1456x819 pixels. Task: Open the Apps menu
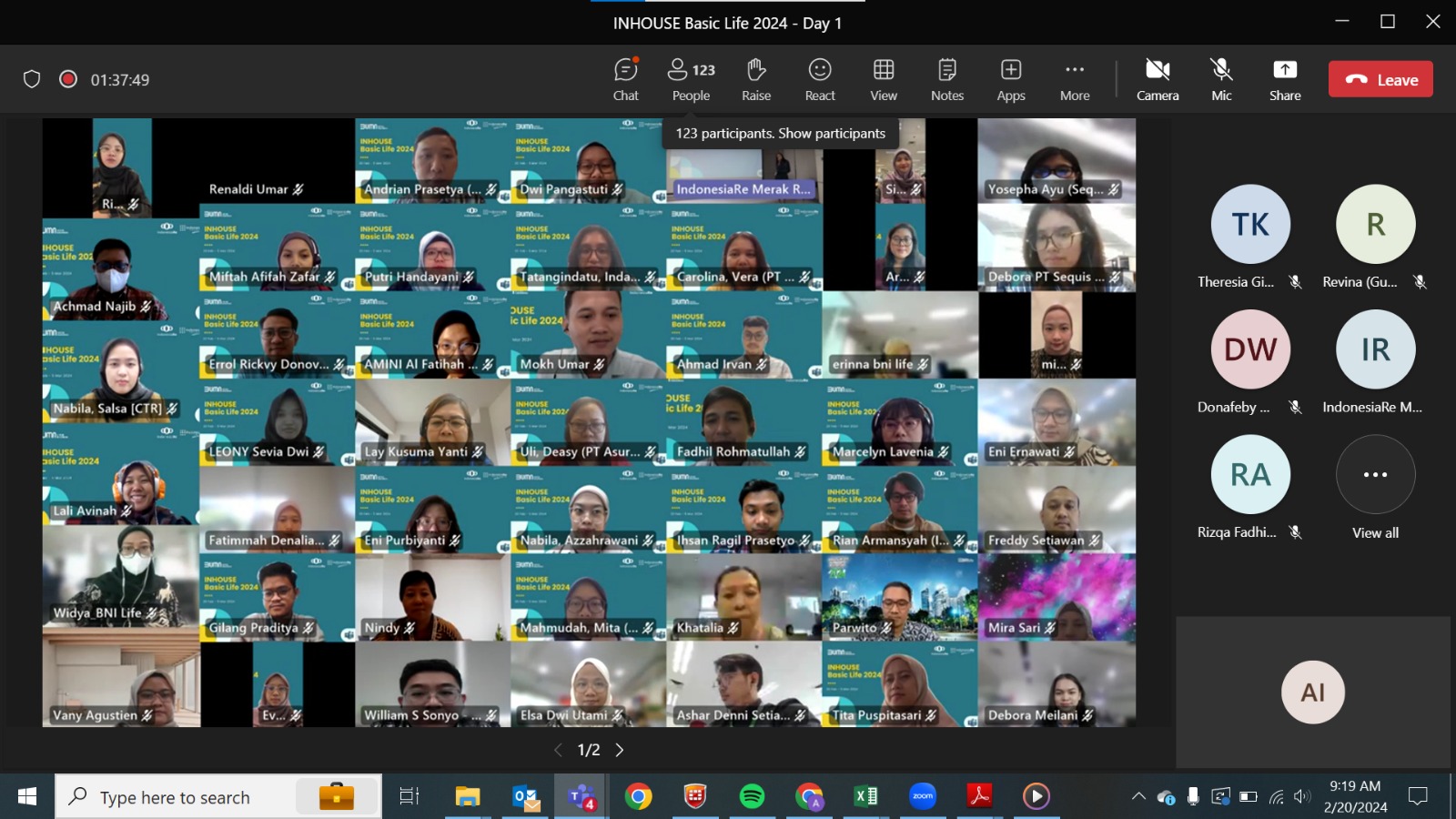tap(1011, 80)
